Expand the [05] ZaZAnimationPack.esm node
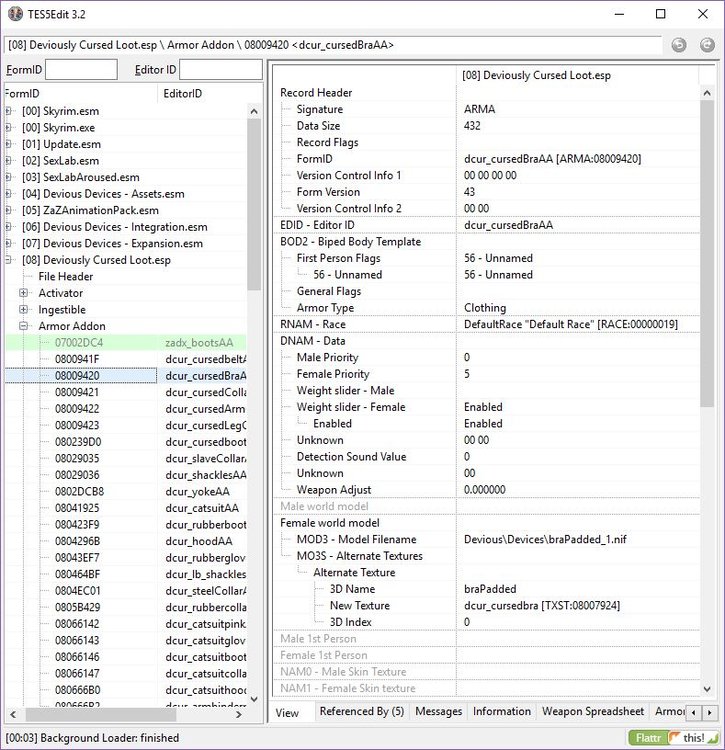The height and width of the screenshot is (750, 725). click(8, 210)
